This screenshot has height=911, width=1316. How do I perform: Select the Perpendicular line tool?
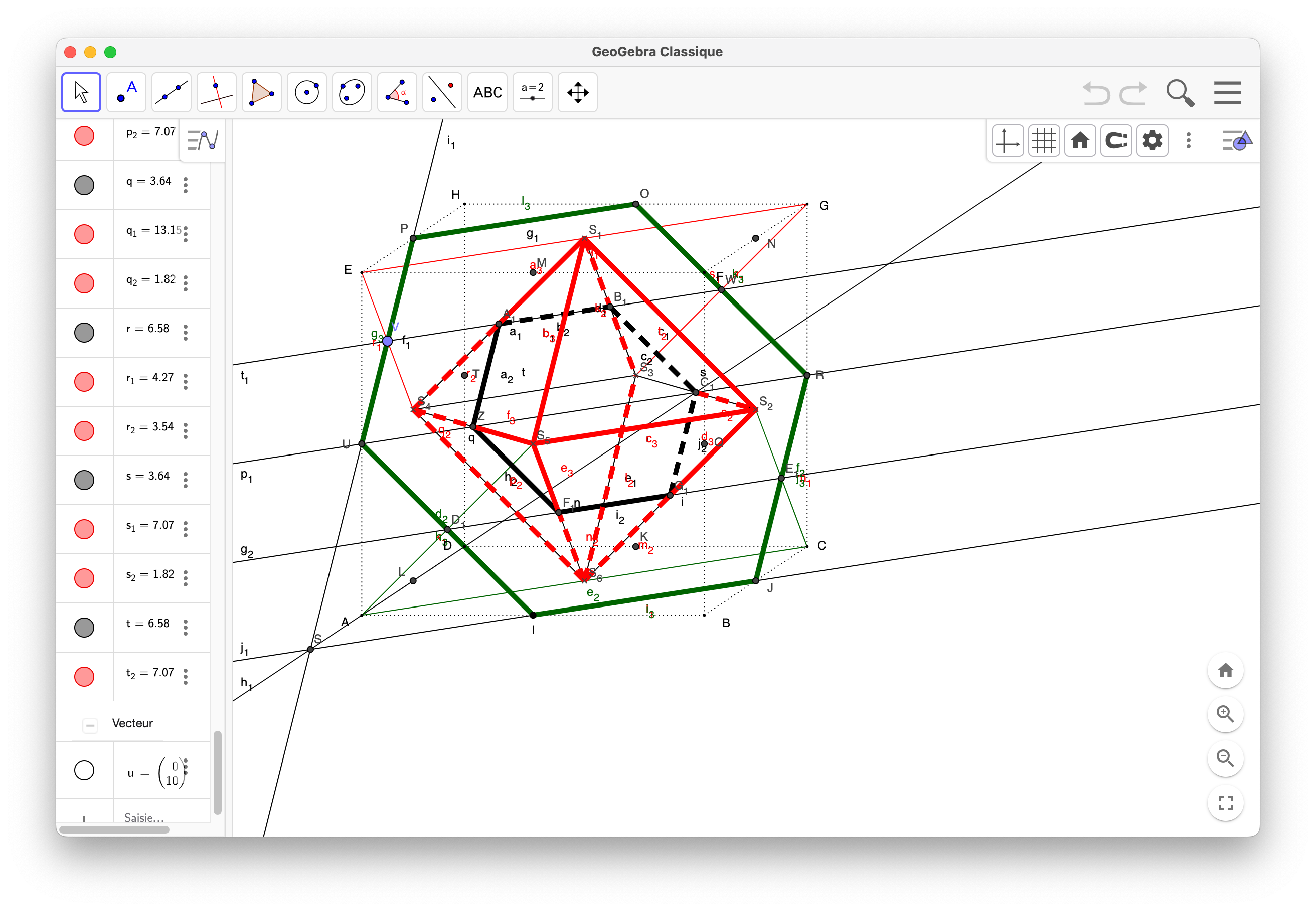pos(216,92)
